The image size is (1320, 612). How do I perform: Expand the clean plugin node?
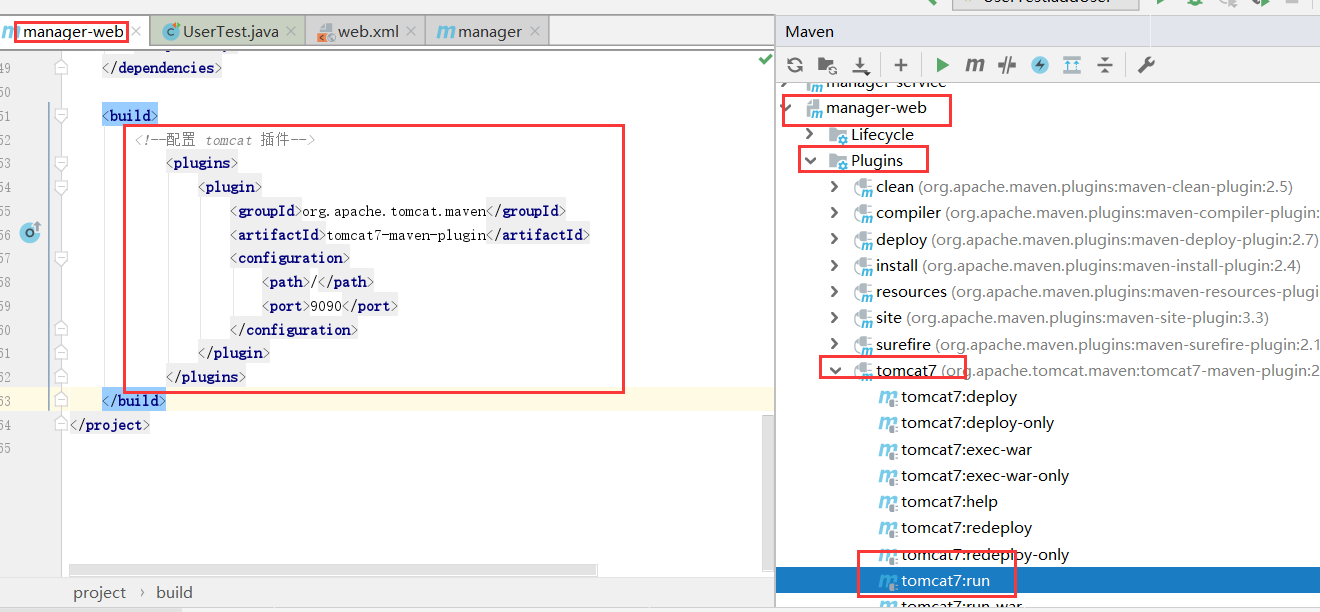[x=835, y=186]
